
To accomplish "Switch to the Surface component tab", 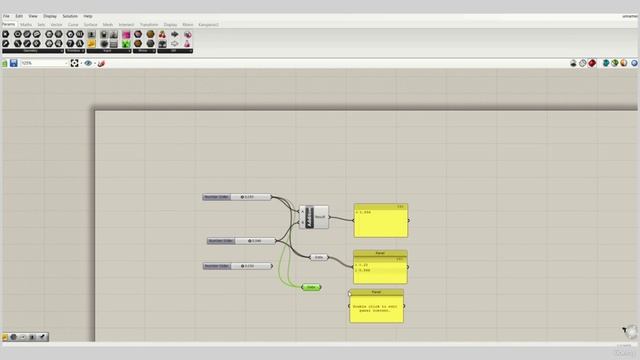I will pos(90,25).
